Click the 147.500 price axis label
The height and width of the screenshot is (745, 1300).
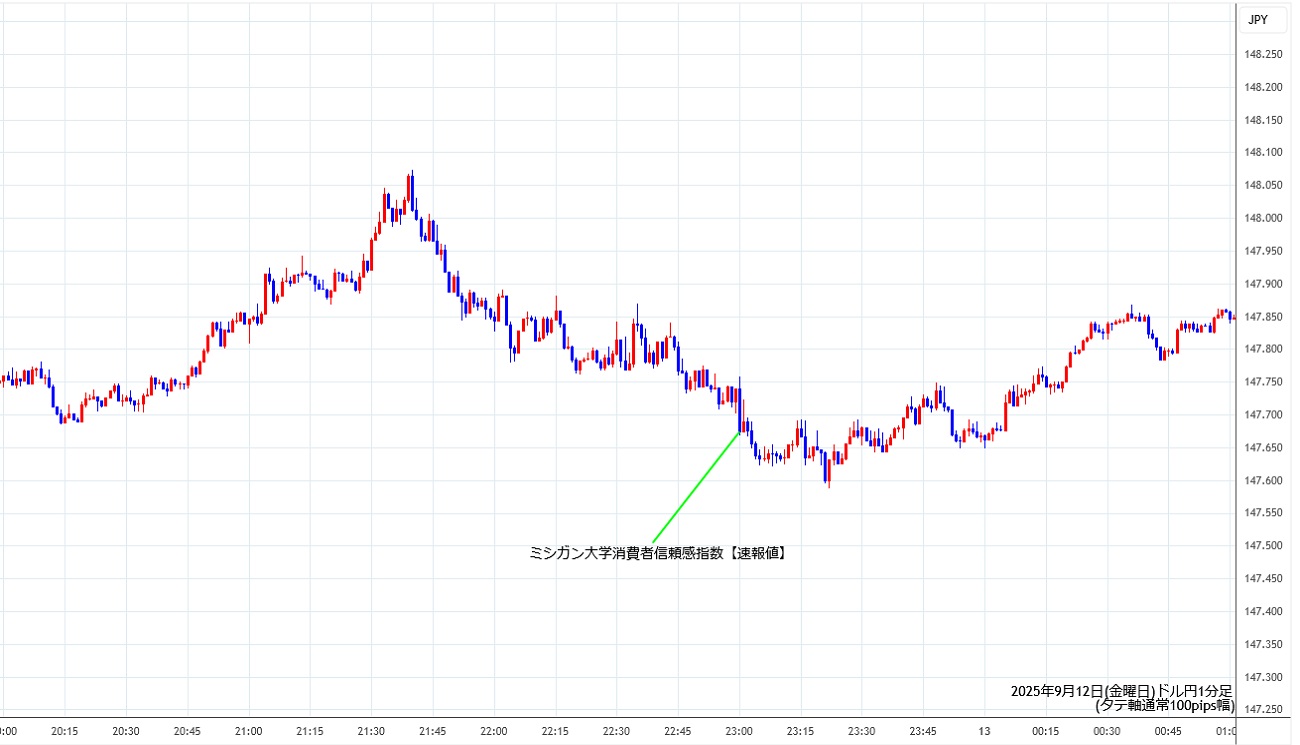tap(1263, 545)
